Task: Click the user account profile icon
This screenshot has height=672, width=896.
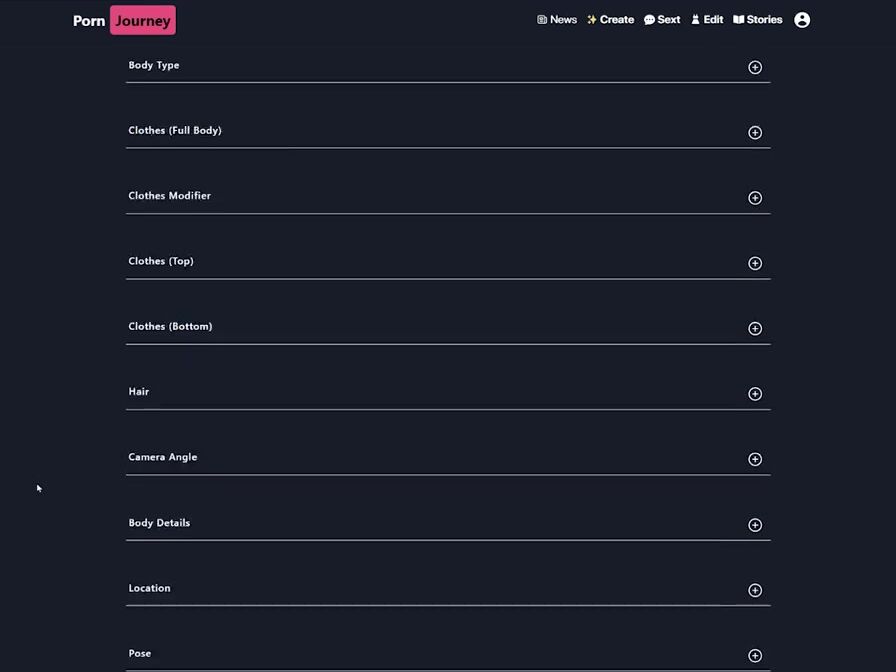Action: tap(802, 20)
